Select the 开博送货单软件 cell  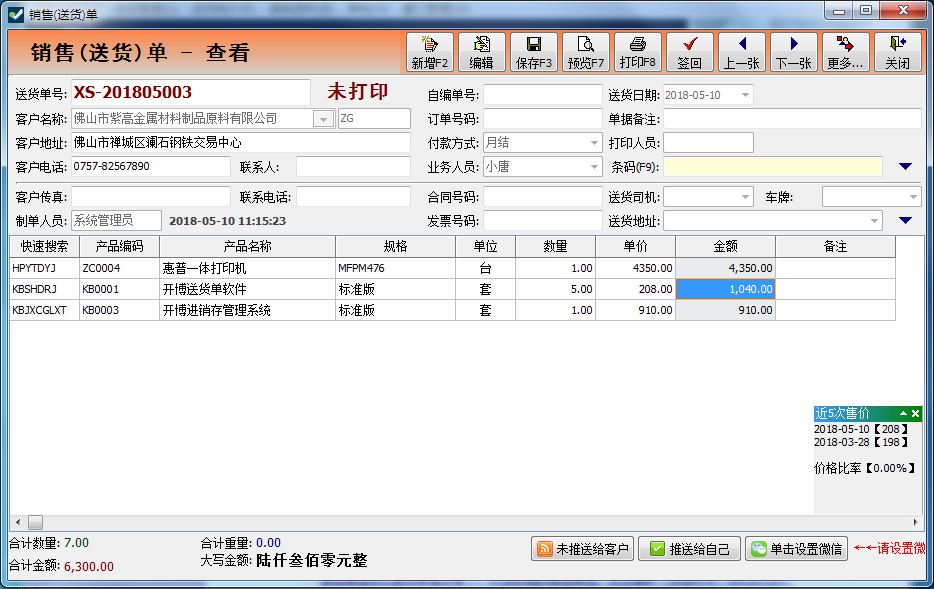(x=247, y=289)
